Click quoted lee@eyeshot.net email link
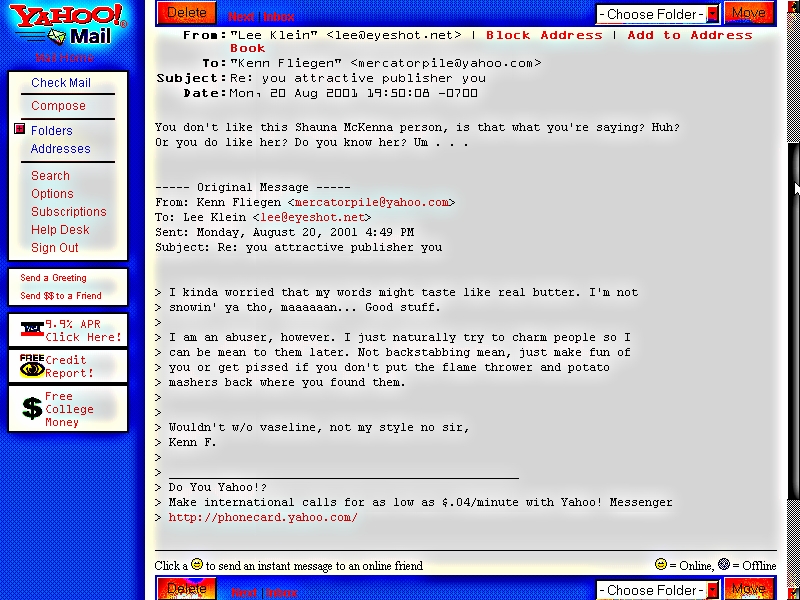This screenshot has width=800, height=600. click(x=312, y=217)
